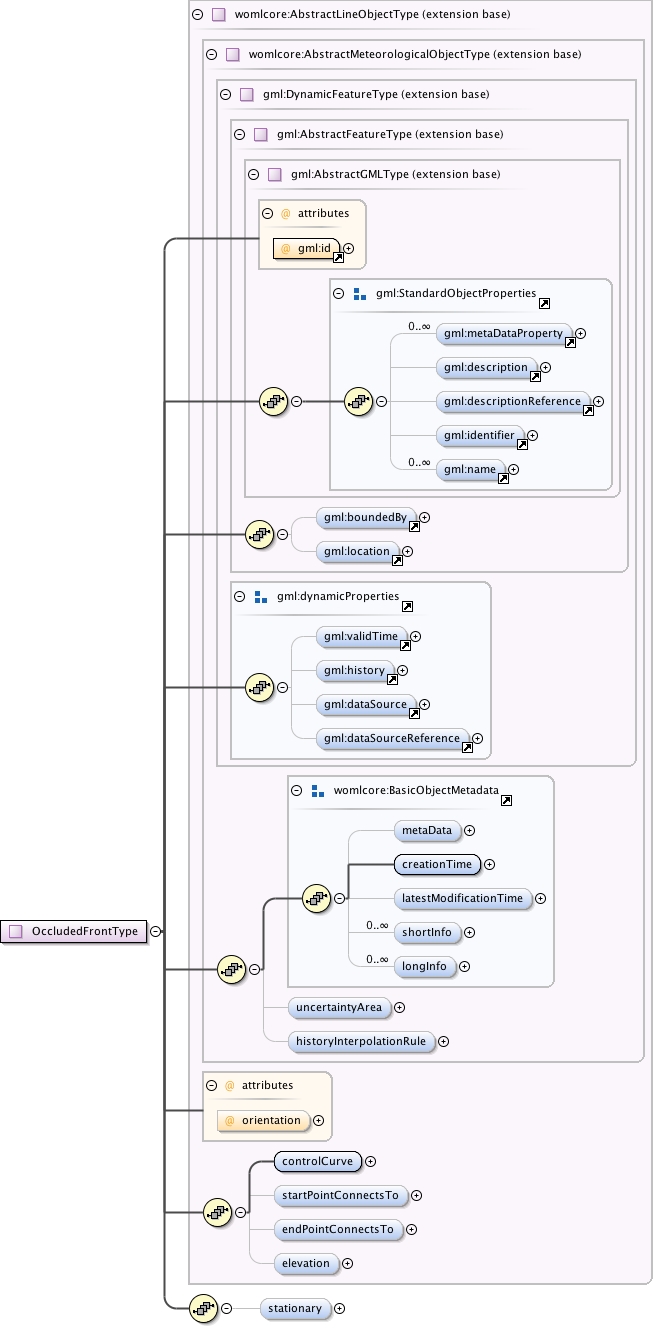Collapse the orientation attributes box
This screenshot has height=1328, width=654.
[x=211, y=1085]
